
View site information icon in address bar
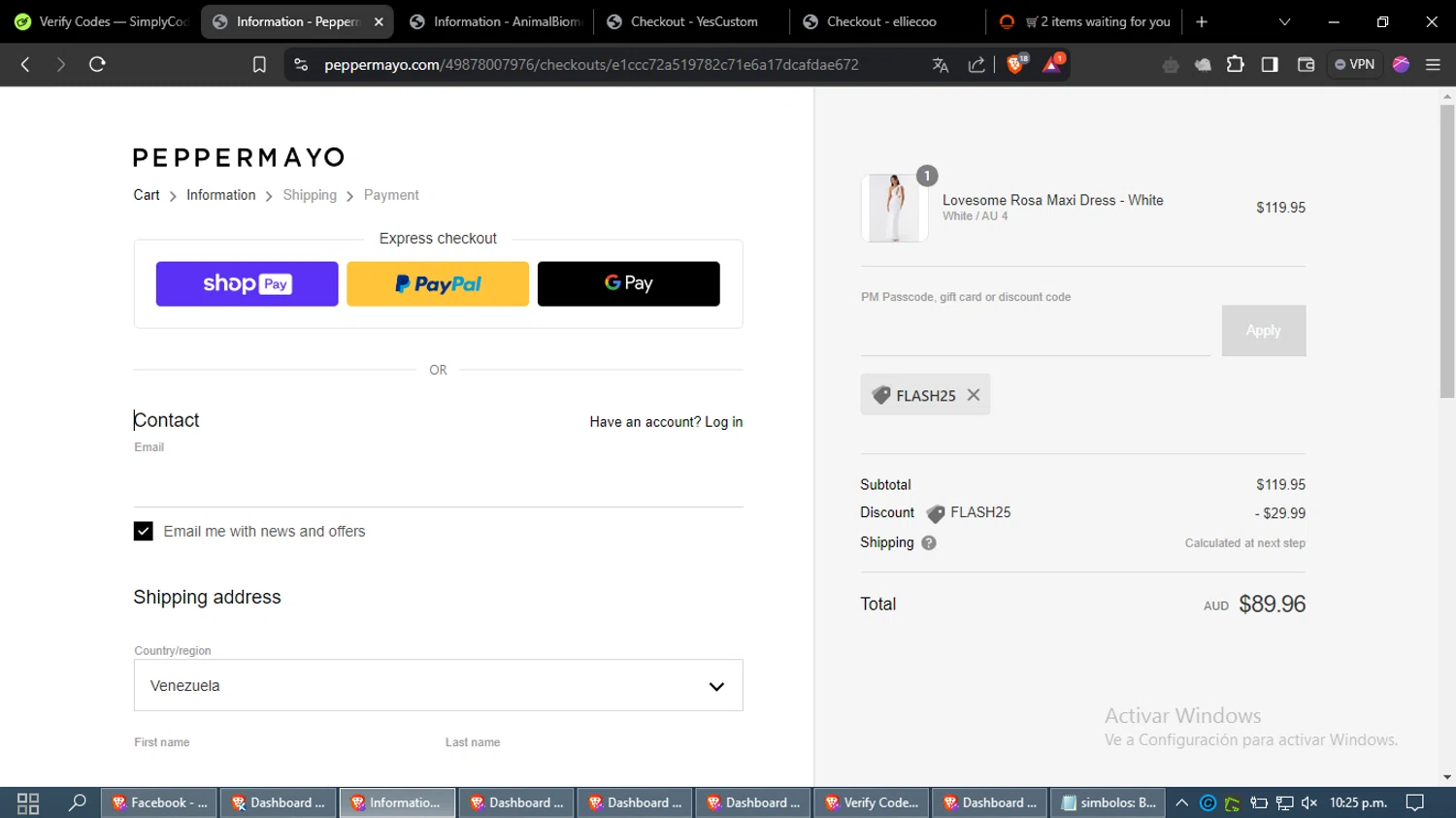tap(301, 65)
